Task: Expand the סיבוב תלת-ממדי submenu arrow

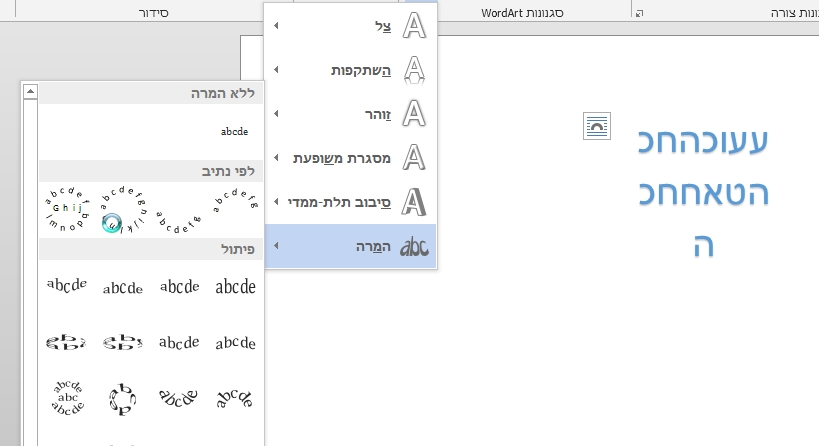Action: 276,202
